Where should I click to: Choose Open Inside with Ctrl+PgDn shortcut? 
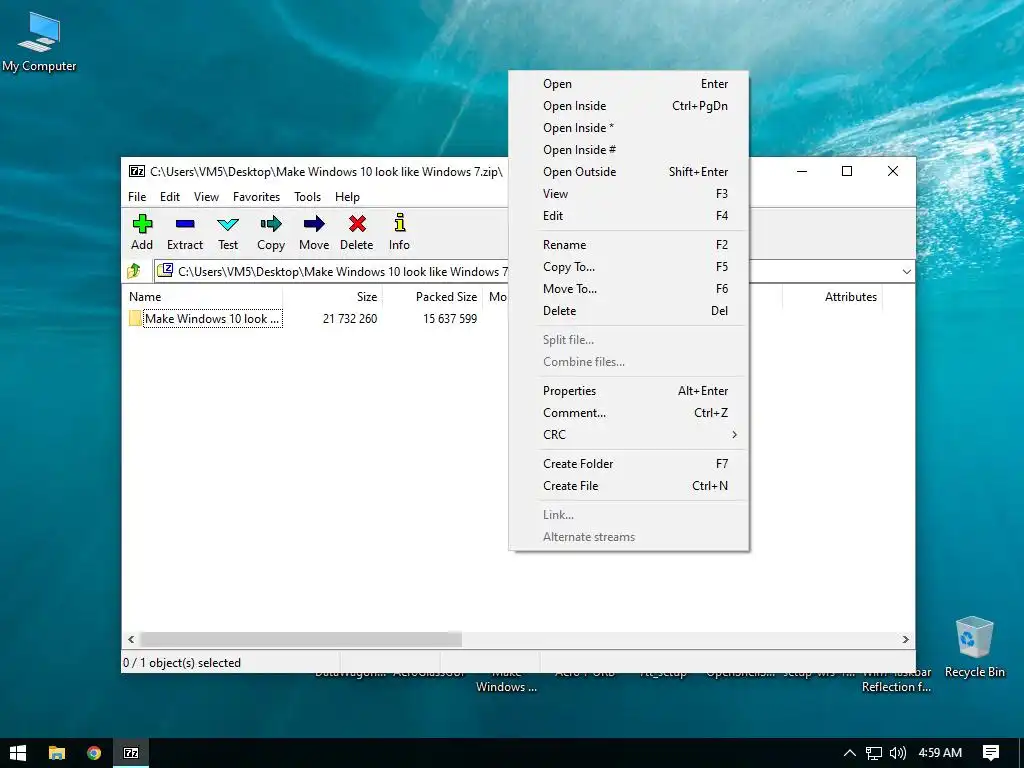(x=628, y=106)
